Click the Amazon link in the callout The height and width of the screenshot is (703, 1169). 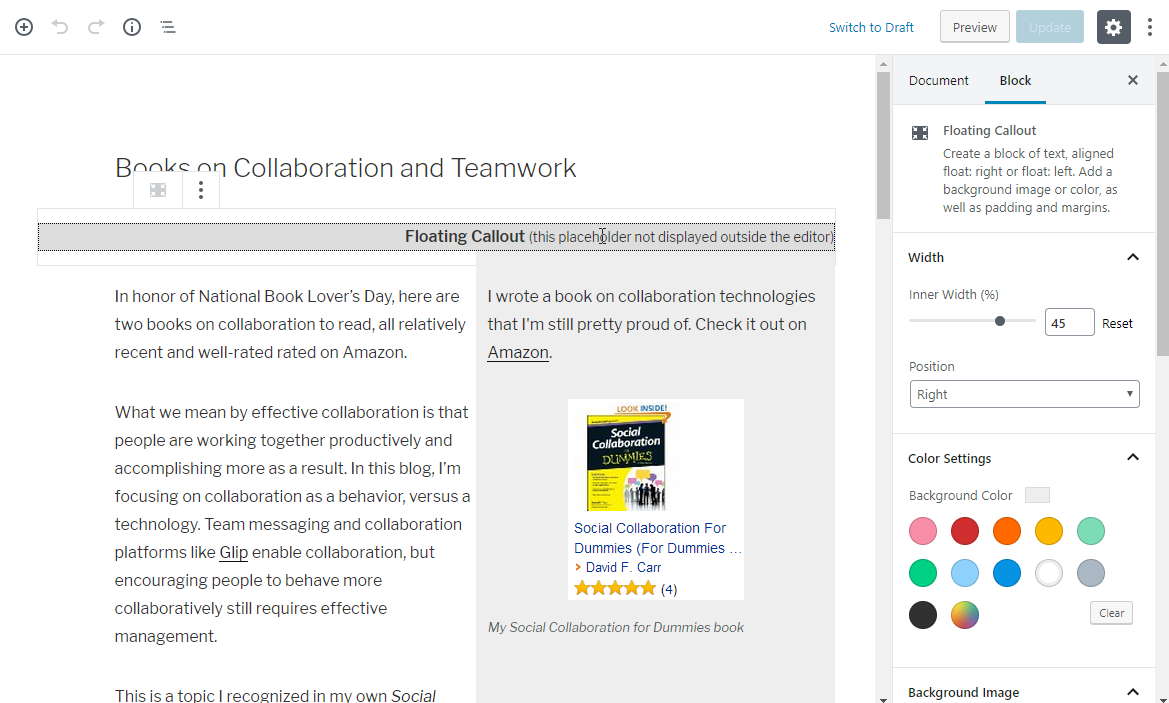pyautogui.click(x=518, y=353)
